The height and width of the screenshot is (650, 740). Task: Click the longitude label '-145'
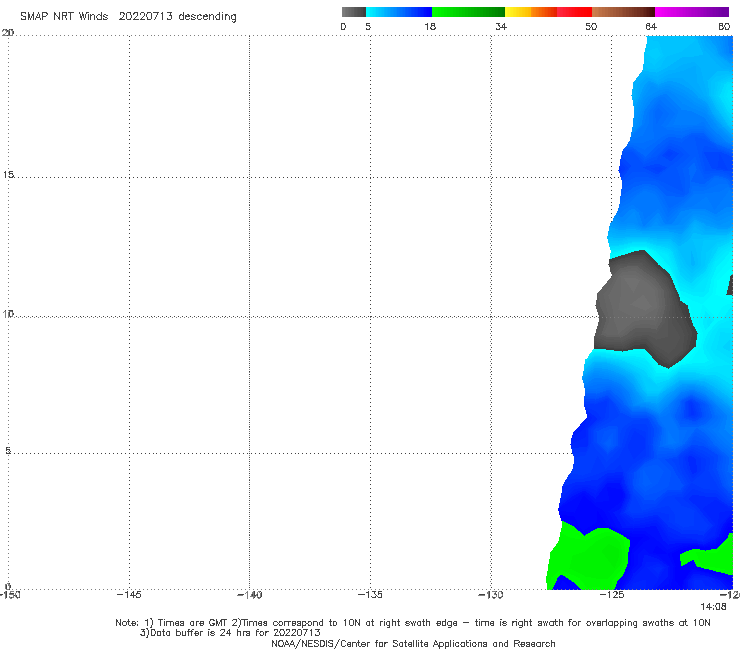coord(129,594)
